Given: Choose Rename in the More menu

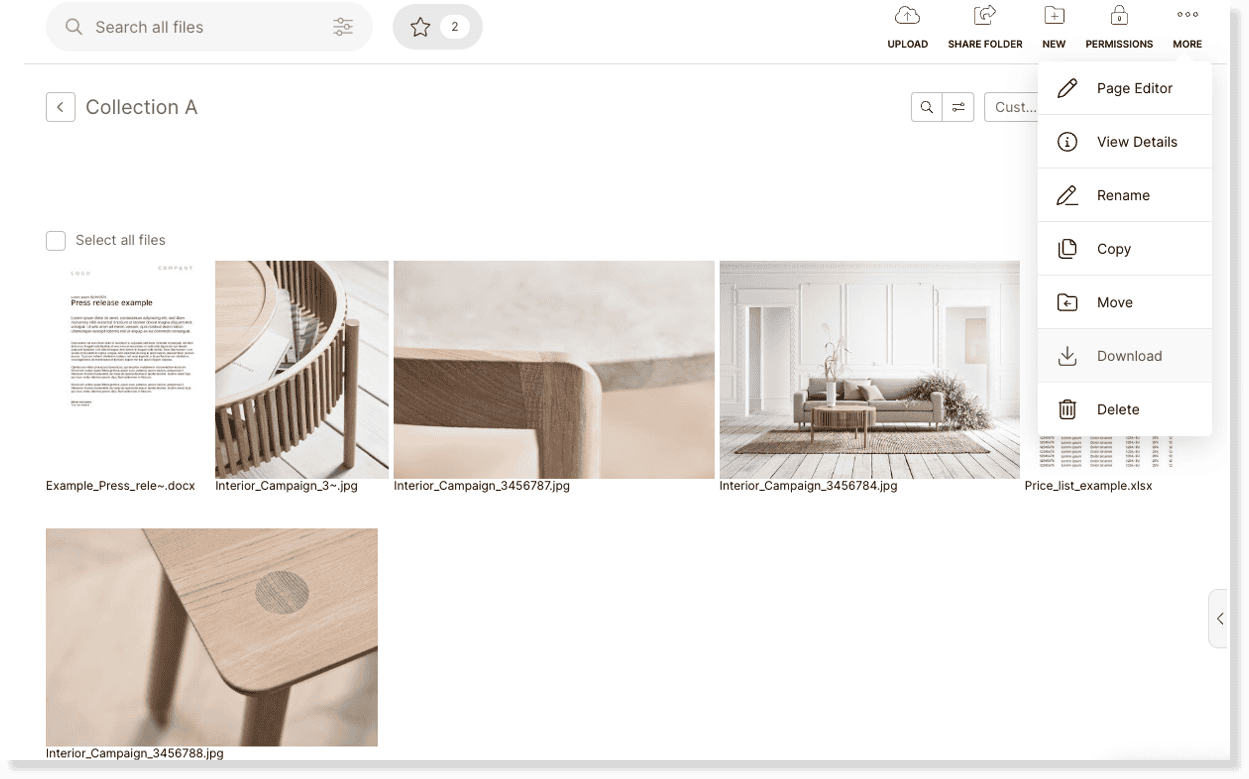Looking at the screenshot, I should 1124,195.
